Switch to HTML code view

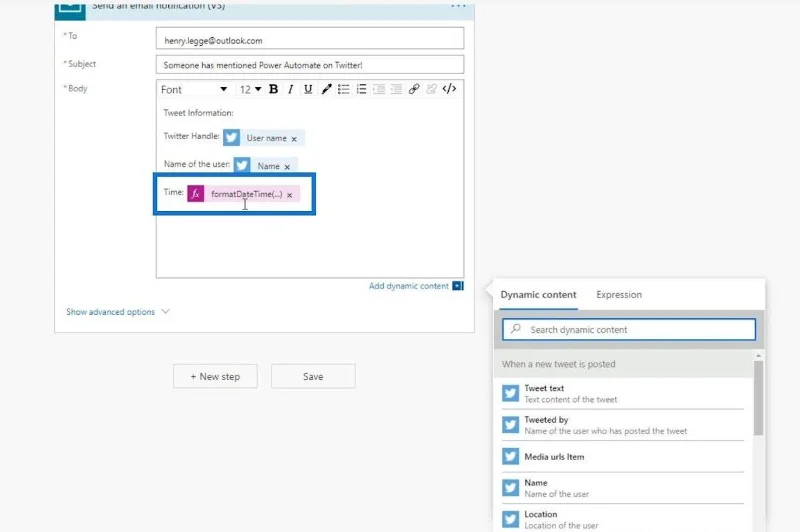click(449, 89)
